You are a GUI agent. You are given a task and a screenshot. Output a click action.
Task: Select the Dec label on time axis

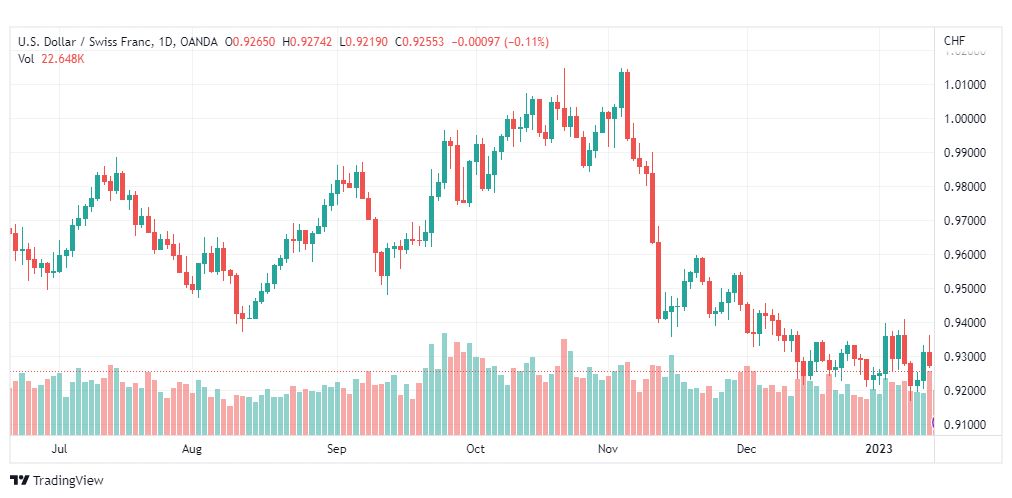tap(746, 449)
